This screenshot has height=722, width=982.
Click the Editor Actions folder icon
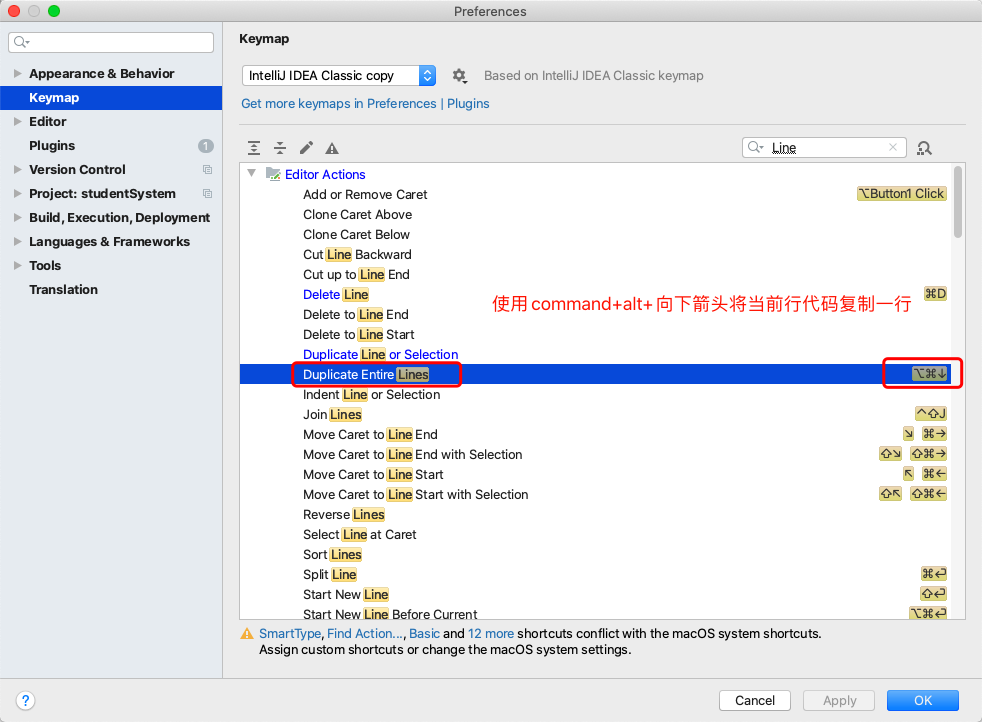click(273, 174)
